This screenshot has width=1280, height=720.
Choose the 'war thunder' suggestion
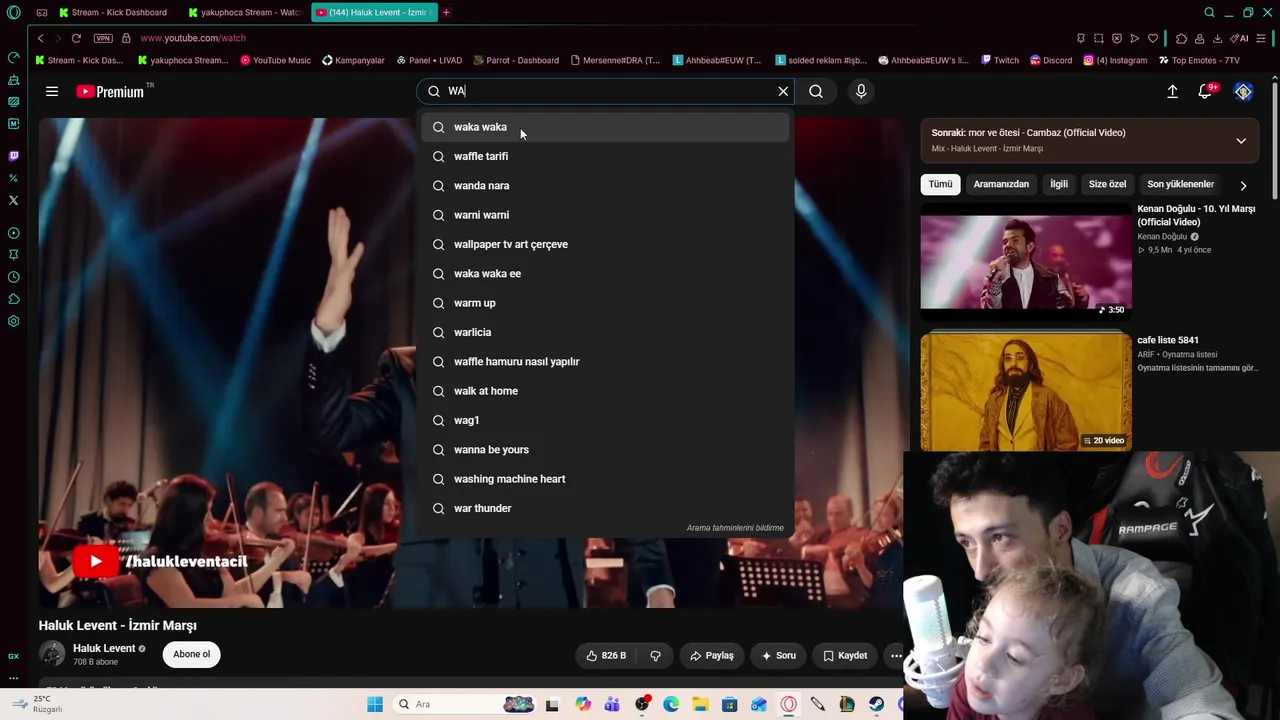[605, 508]
